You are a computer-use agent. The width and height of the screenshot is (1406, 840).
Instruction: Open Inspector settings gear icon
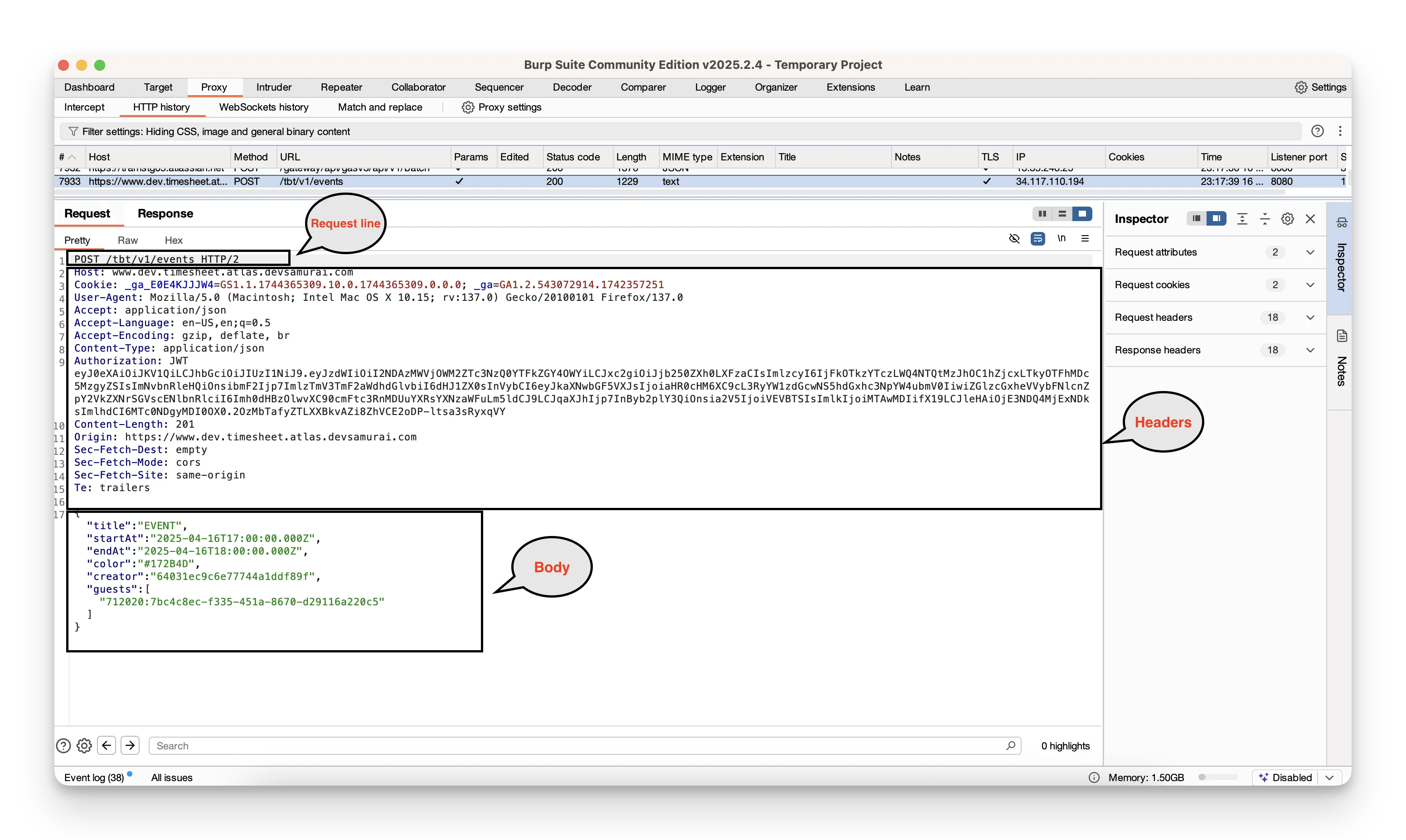(1287, 219)
